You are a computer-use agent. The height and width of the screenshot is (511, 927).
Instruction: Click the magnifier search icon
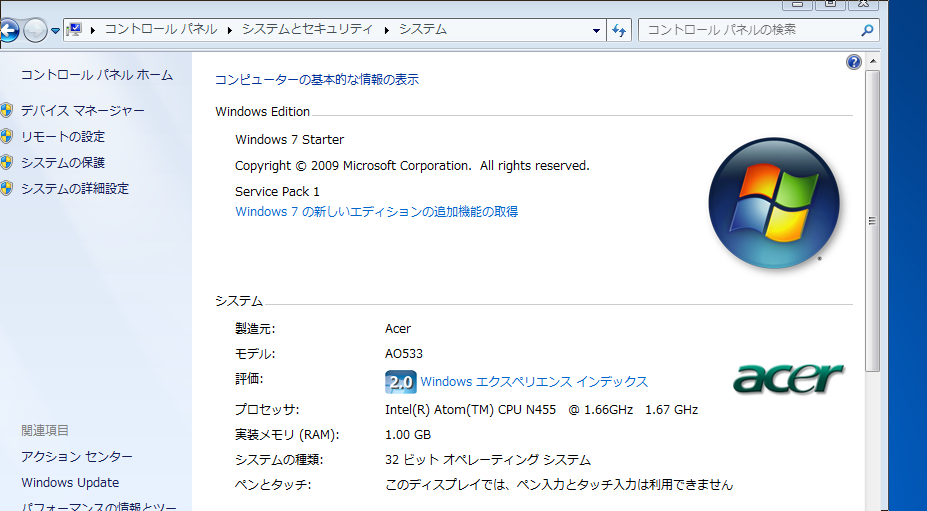click(867, 30)
